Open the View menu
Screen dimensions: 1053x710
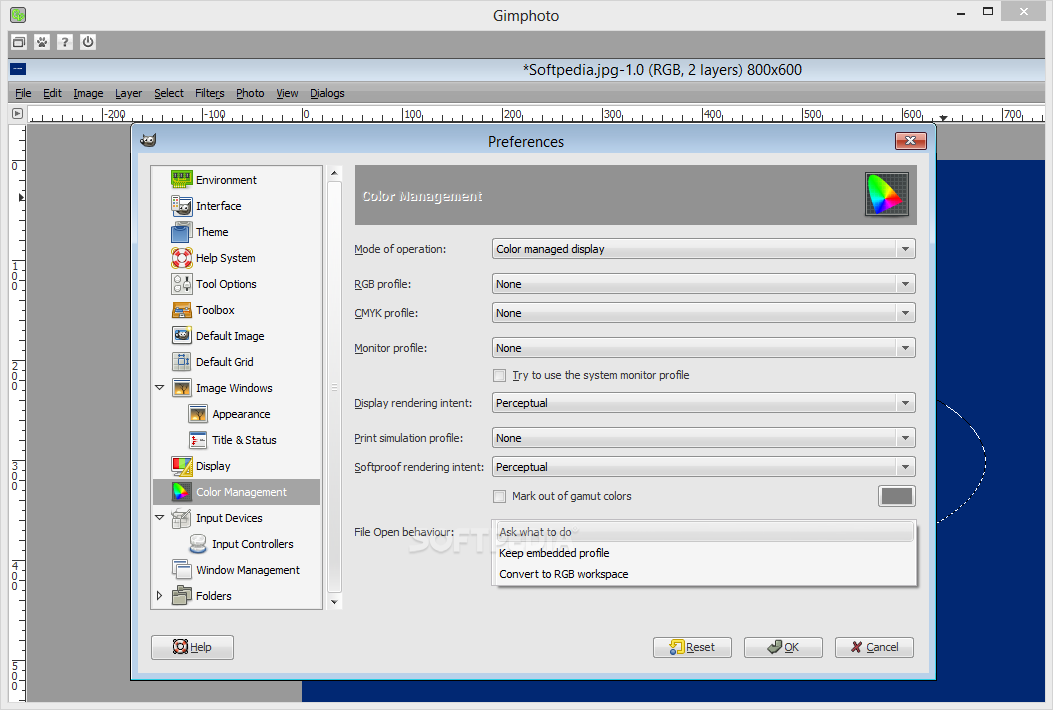(x=287, y=93)
